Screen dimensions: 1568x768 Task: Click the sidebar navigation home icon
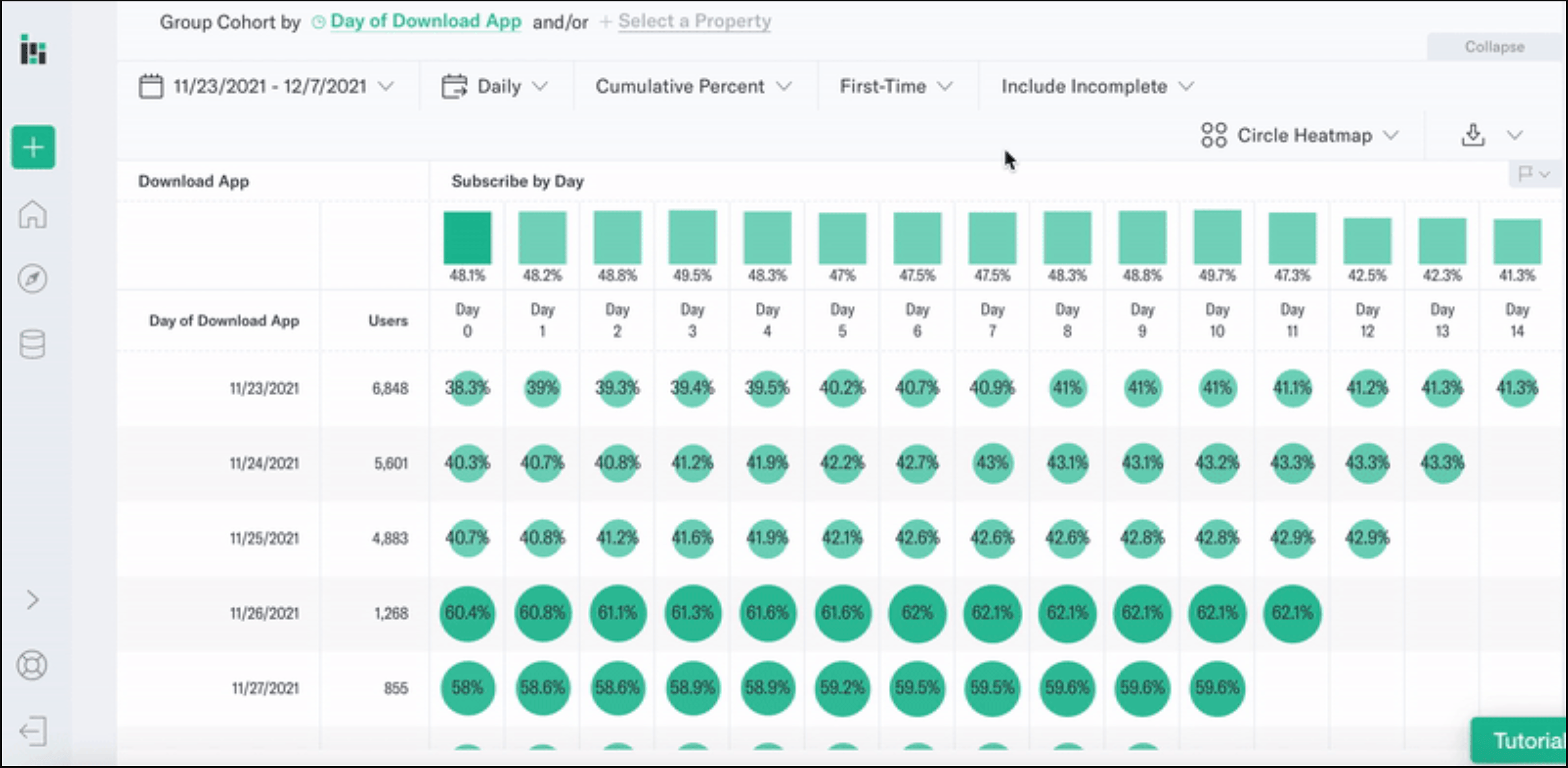coord(32,215)
